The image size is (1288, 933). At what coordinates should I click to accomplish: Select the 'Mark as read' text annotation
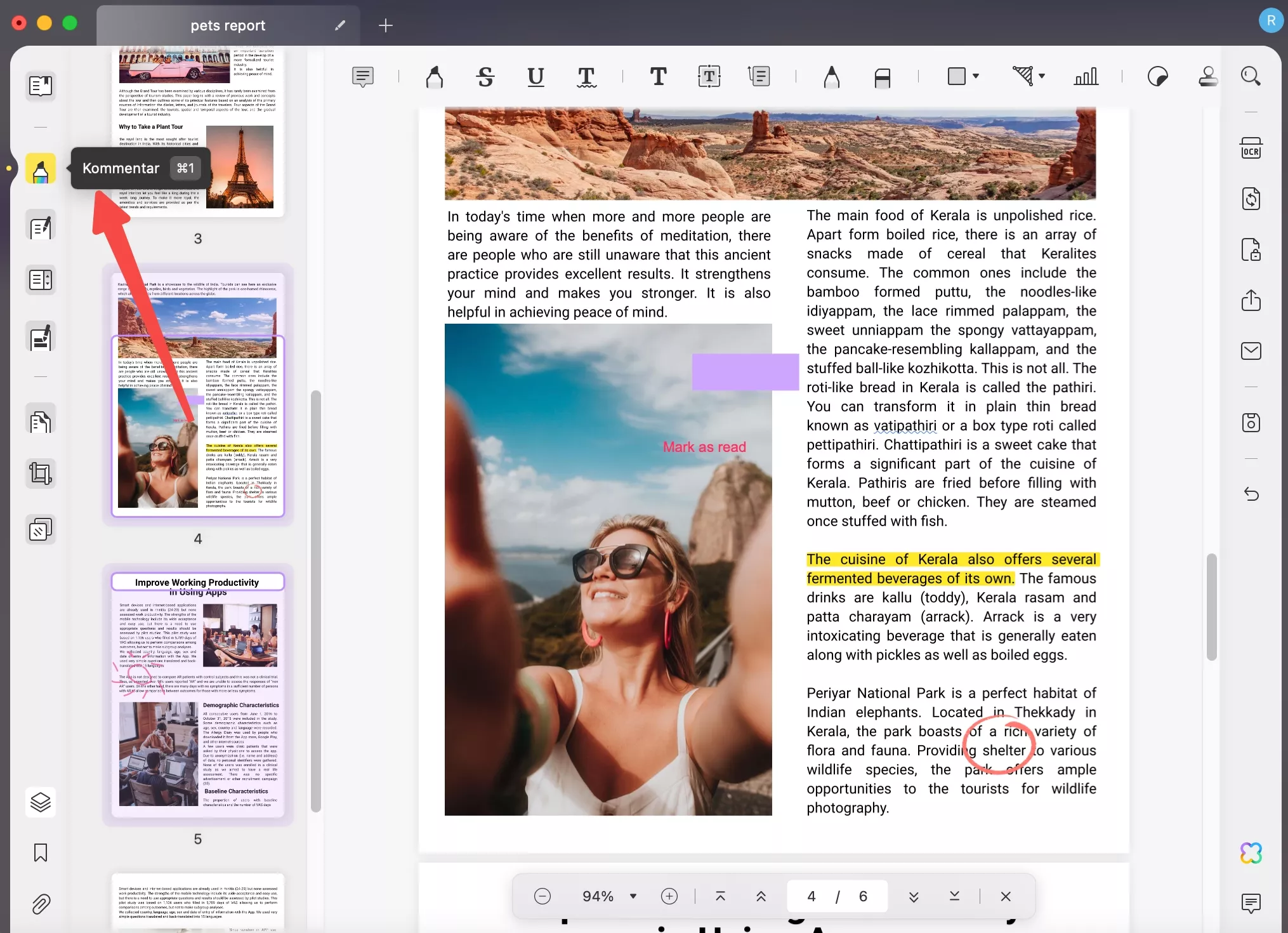[704, 447]
